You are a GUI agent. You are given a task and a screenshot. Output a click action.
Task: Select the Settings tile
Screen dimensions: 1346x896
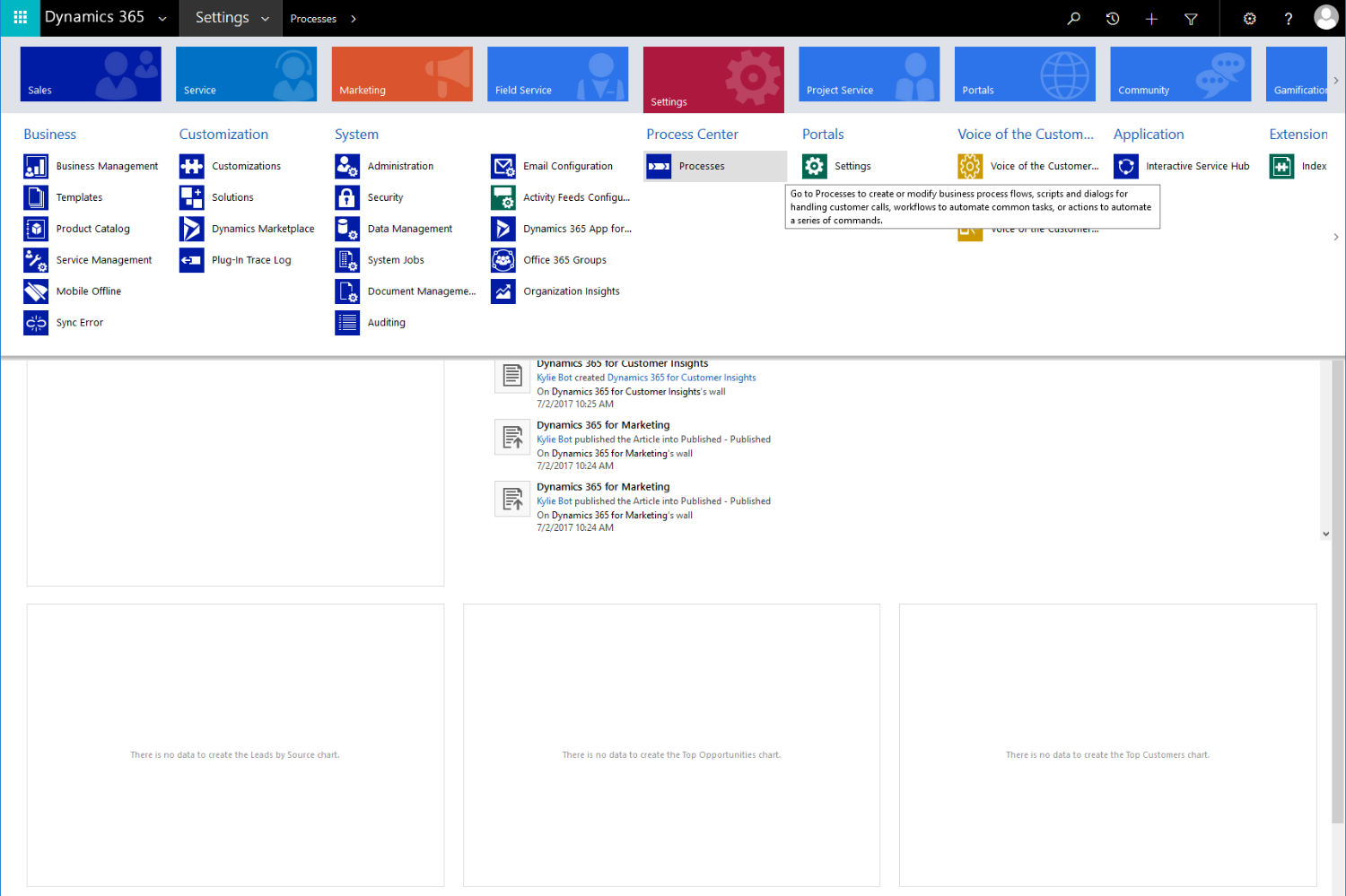tap(713, 80)
